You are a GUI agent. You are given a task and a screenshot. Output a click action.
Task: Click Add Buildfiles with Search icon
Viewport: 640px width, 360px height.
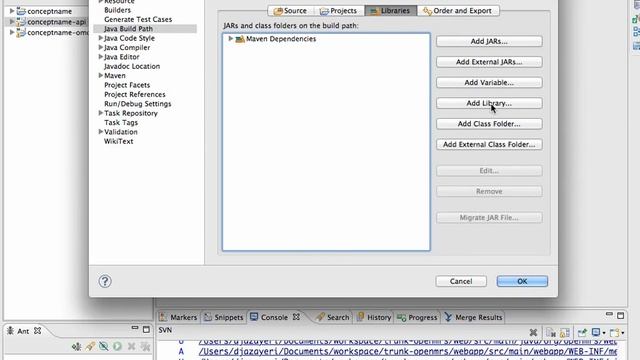coord(90,347)
